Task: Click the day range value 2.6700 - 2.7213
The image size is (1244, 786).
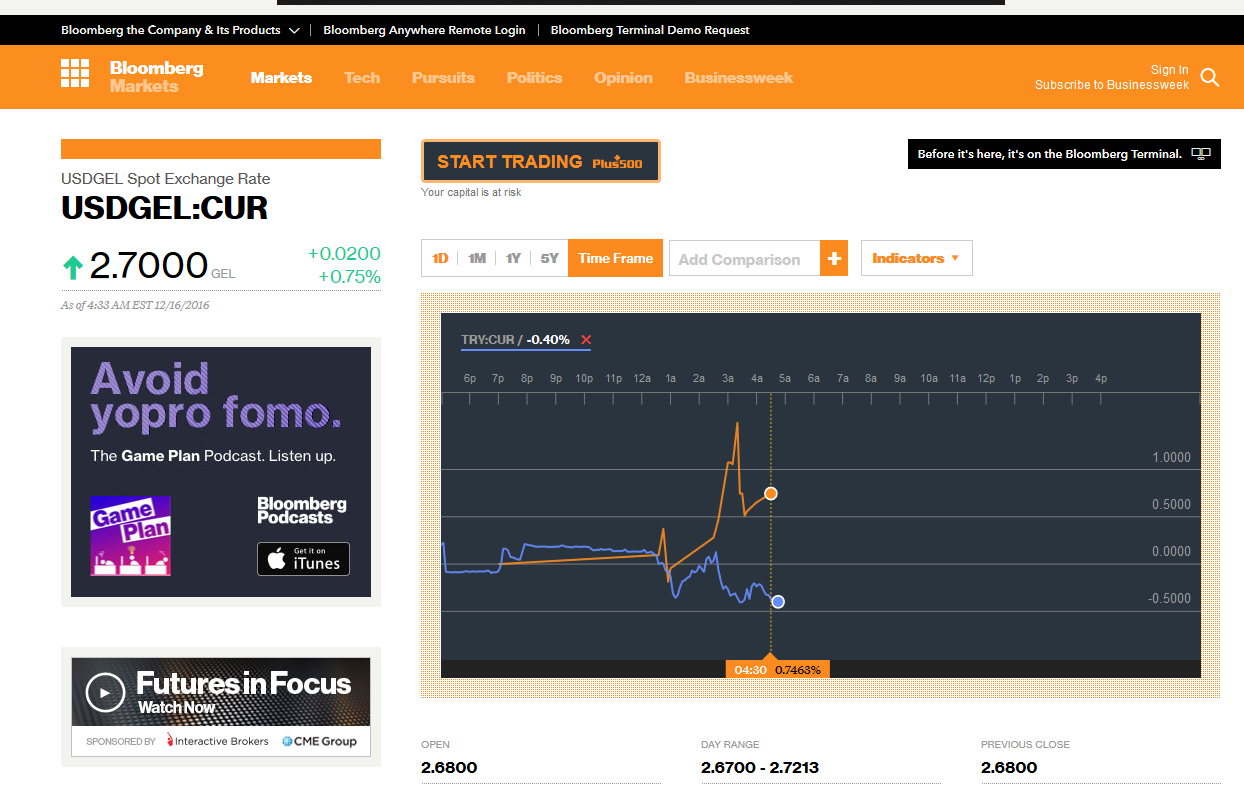Action: click(x=762, y=768)
